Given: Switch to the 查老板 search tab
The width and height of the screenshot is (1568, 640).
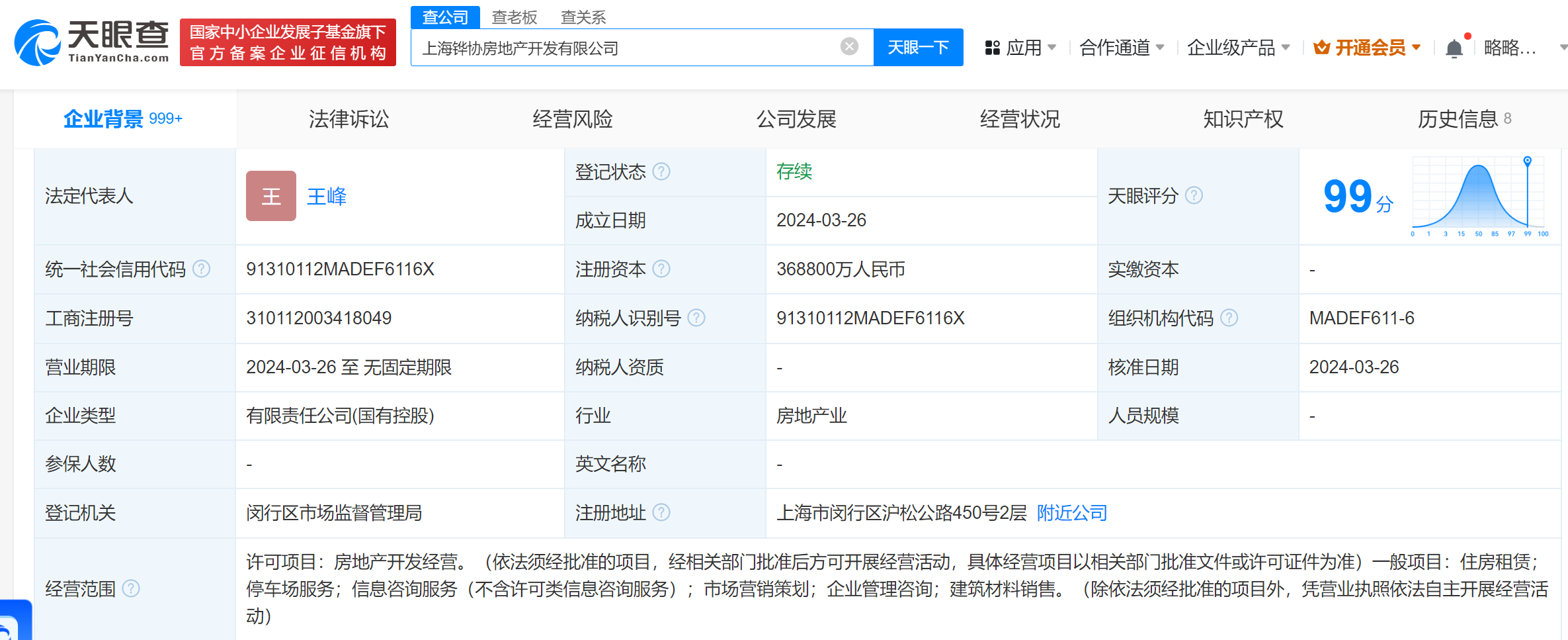Looking at the screenshot, I should point(515,17).
